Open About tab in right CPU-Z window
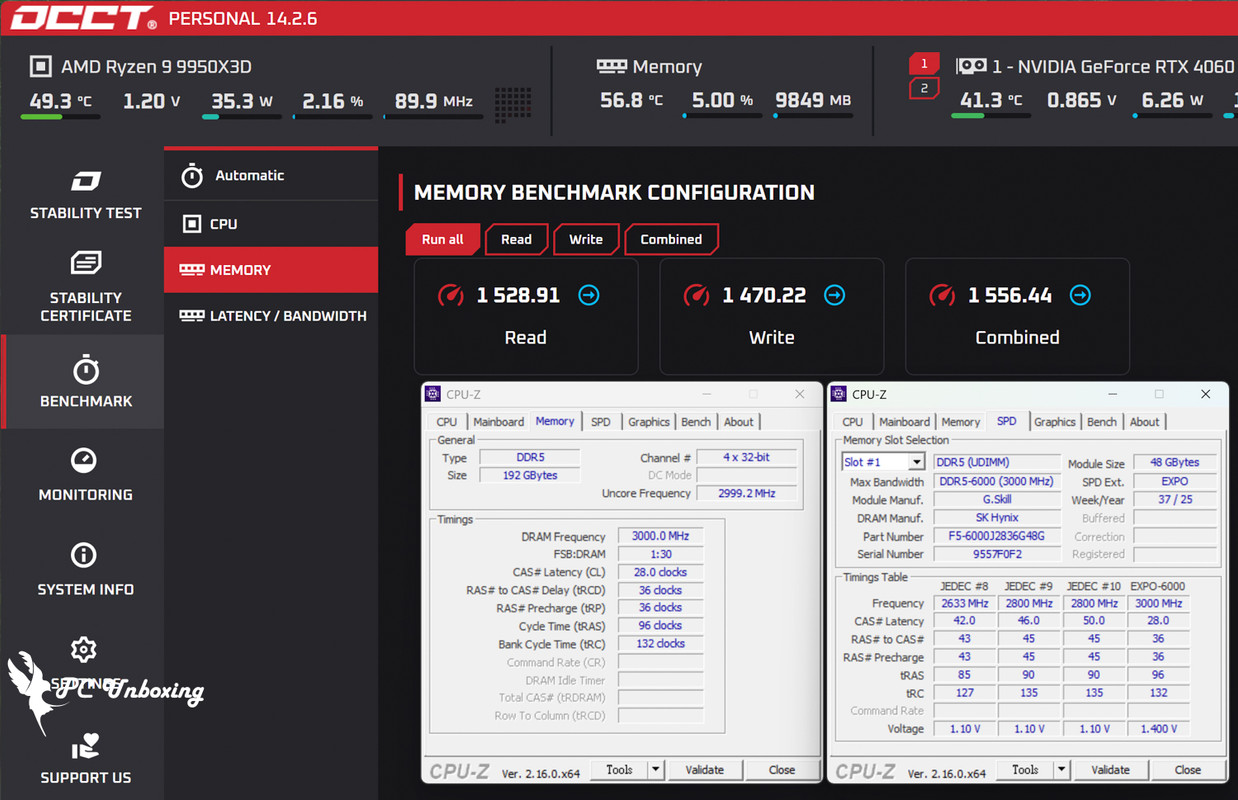This screenshot has height=800, width=1238. 1145,422
